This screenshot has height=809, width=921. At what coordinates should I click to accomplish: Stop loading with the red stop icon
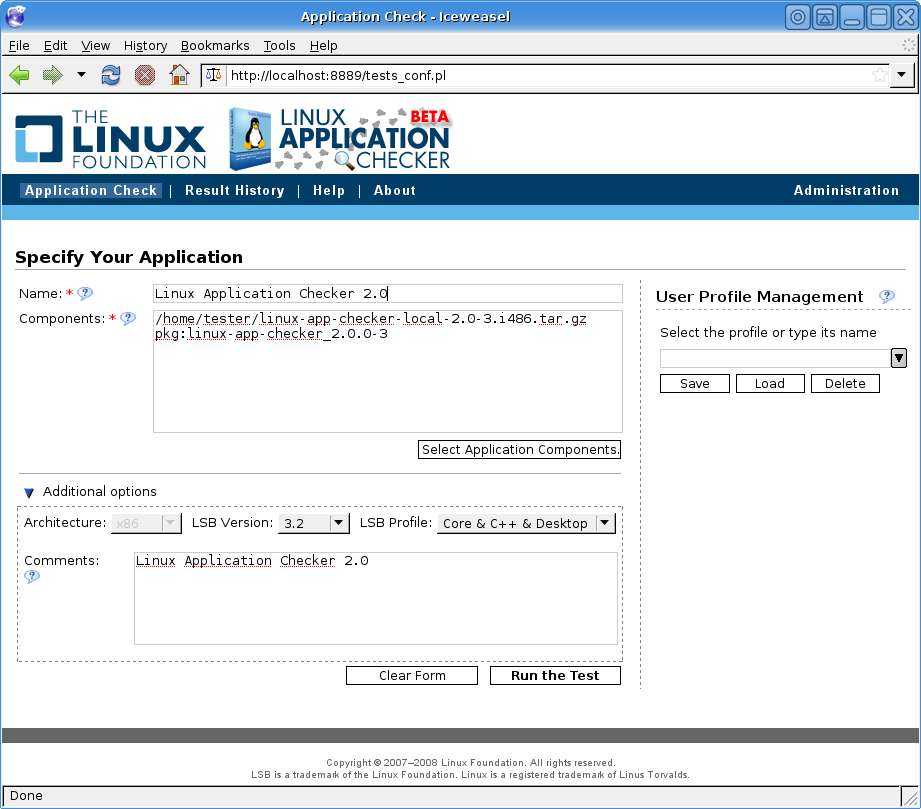tap(144, 75)
